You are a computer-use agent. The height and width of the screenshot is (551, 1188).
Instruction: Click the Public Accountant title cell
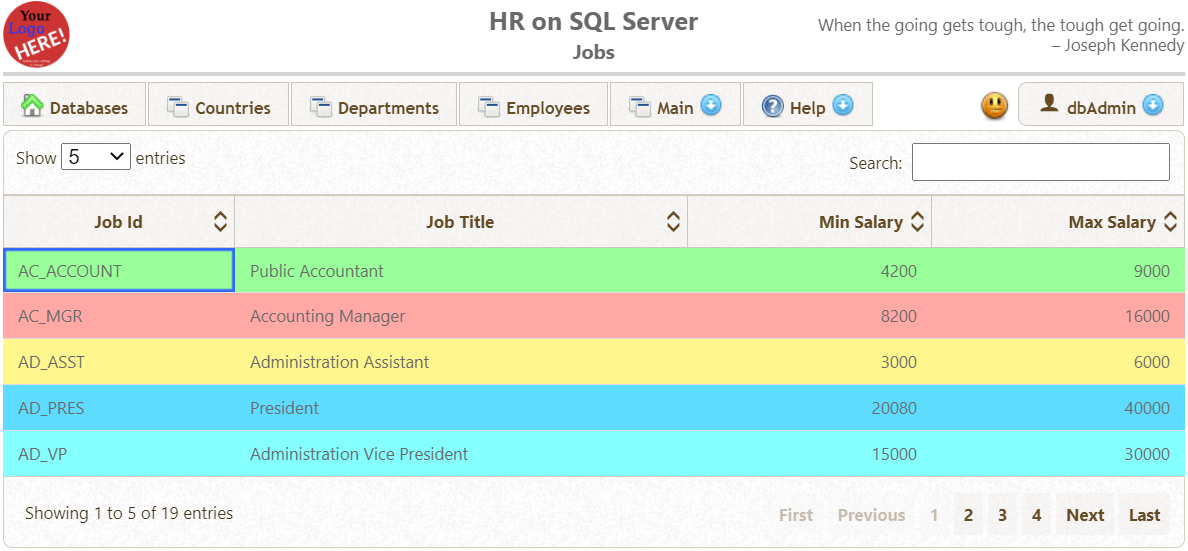[461, 271]
